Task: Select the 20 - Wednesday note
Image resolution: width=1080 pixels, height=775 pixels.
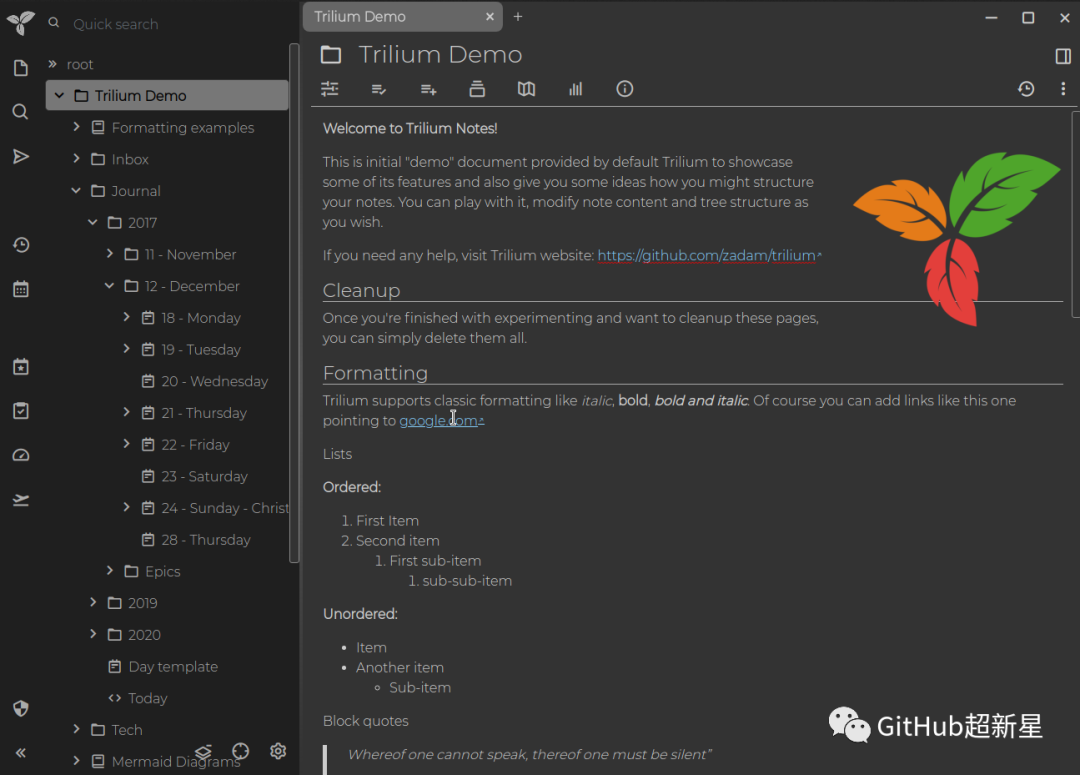Action: (214, 381)
